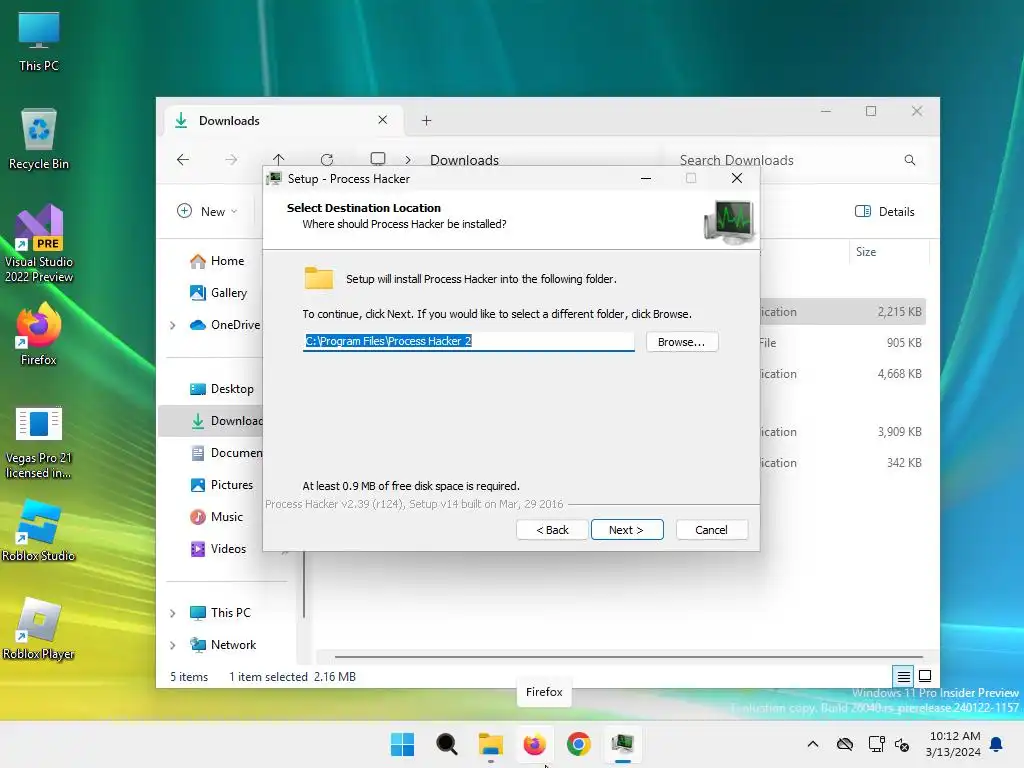Select the Downloads tab in Explorer
This screenshot has width=1024, height=768.
click(283, 120)
